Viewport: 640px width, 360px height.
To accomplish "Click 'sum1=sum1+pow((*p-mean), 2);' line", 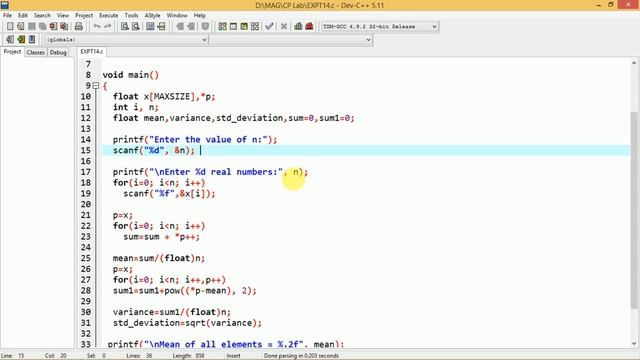I will (185, 291).
